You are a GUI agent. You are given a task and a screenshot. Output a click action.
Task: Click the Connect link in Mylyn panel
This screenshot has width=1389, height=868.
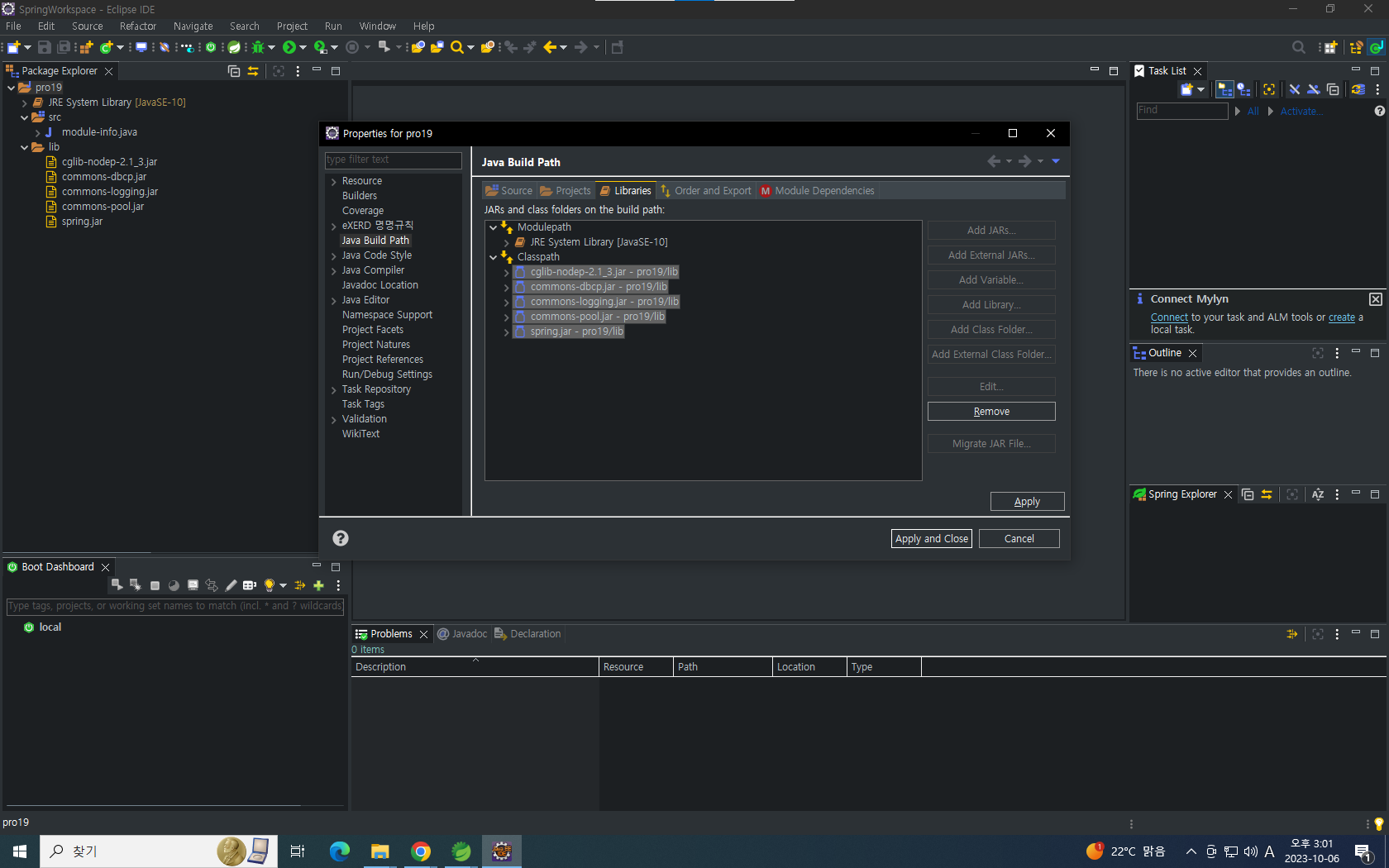point(1169,317)
